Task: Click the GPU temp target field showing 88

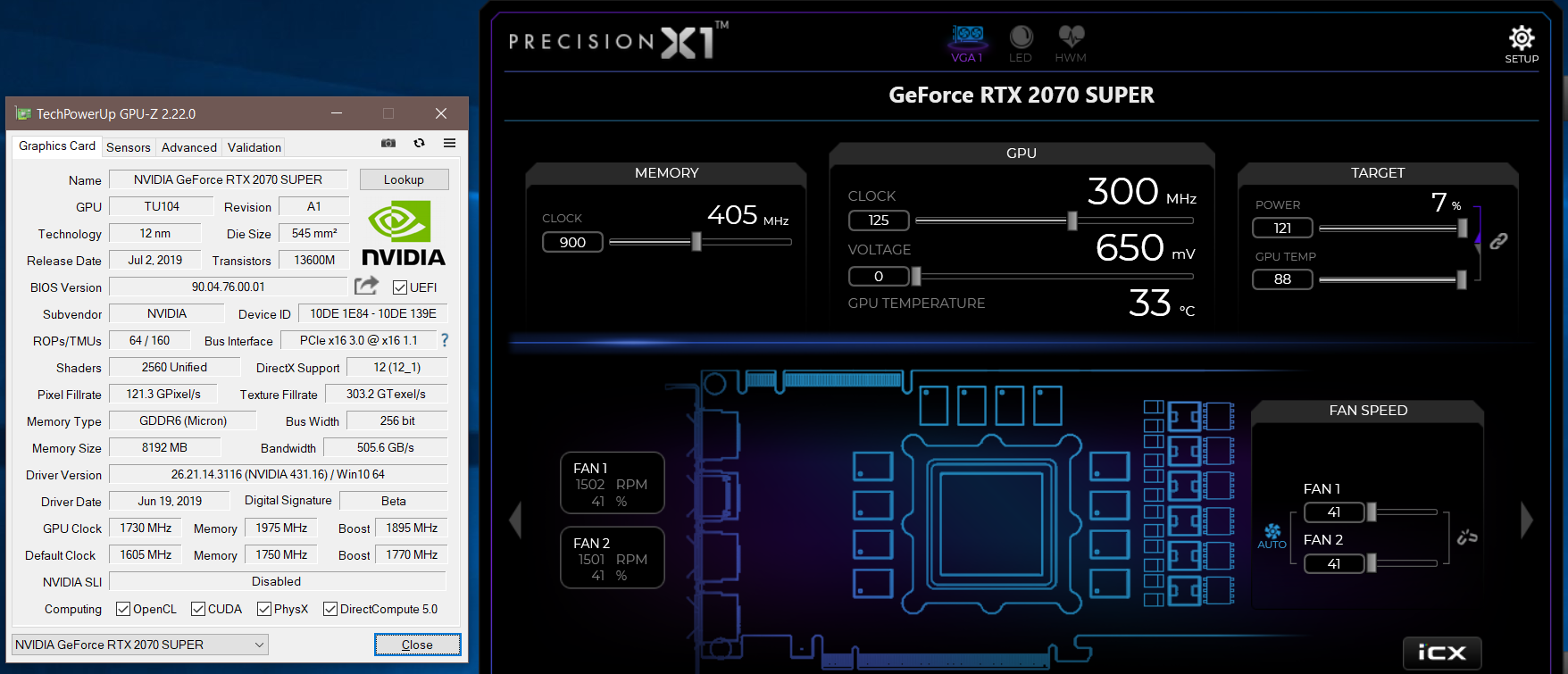Action: point(1282,279)
